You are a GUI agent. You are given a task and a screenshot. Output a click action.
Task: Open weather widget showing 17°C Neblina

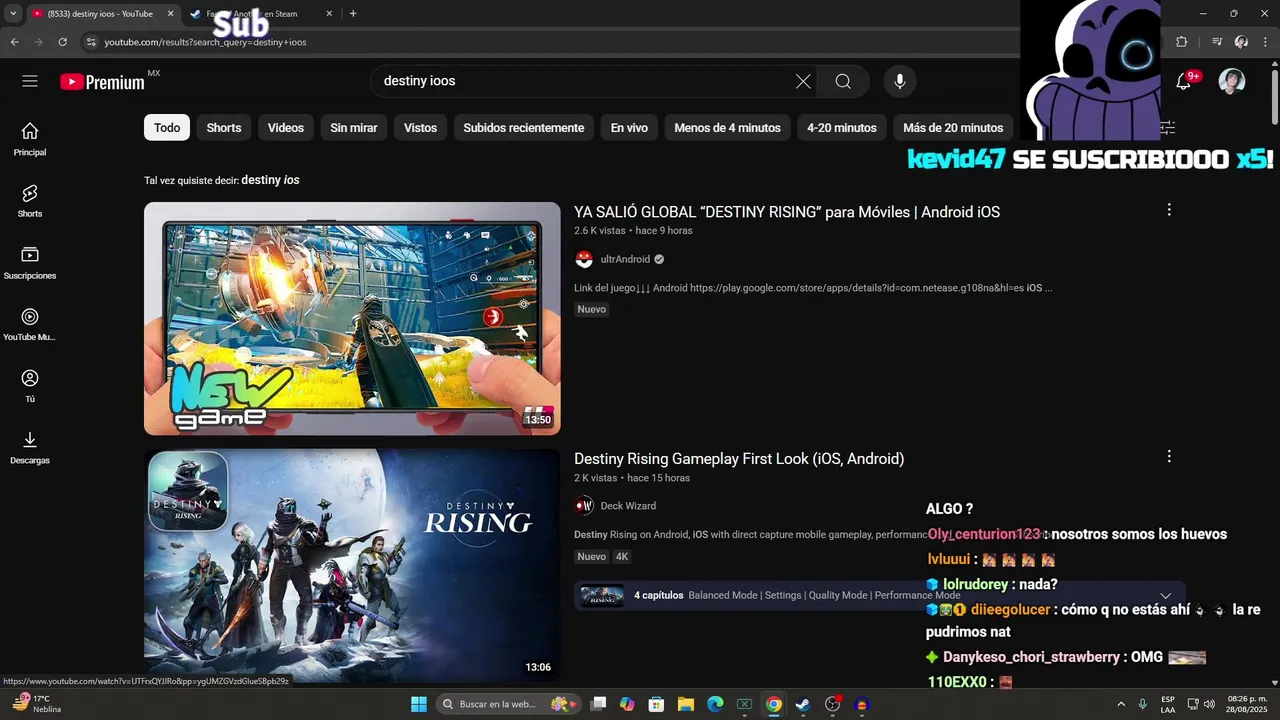[x=36, y=704]
